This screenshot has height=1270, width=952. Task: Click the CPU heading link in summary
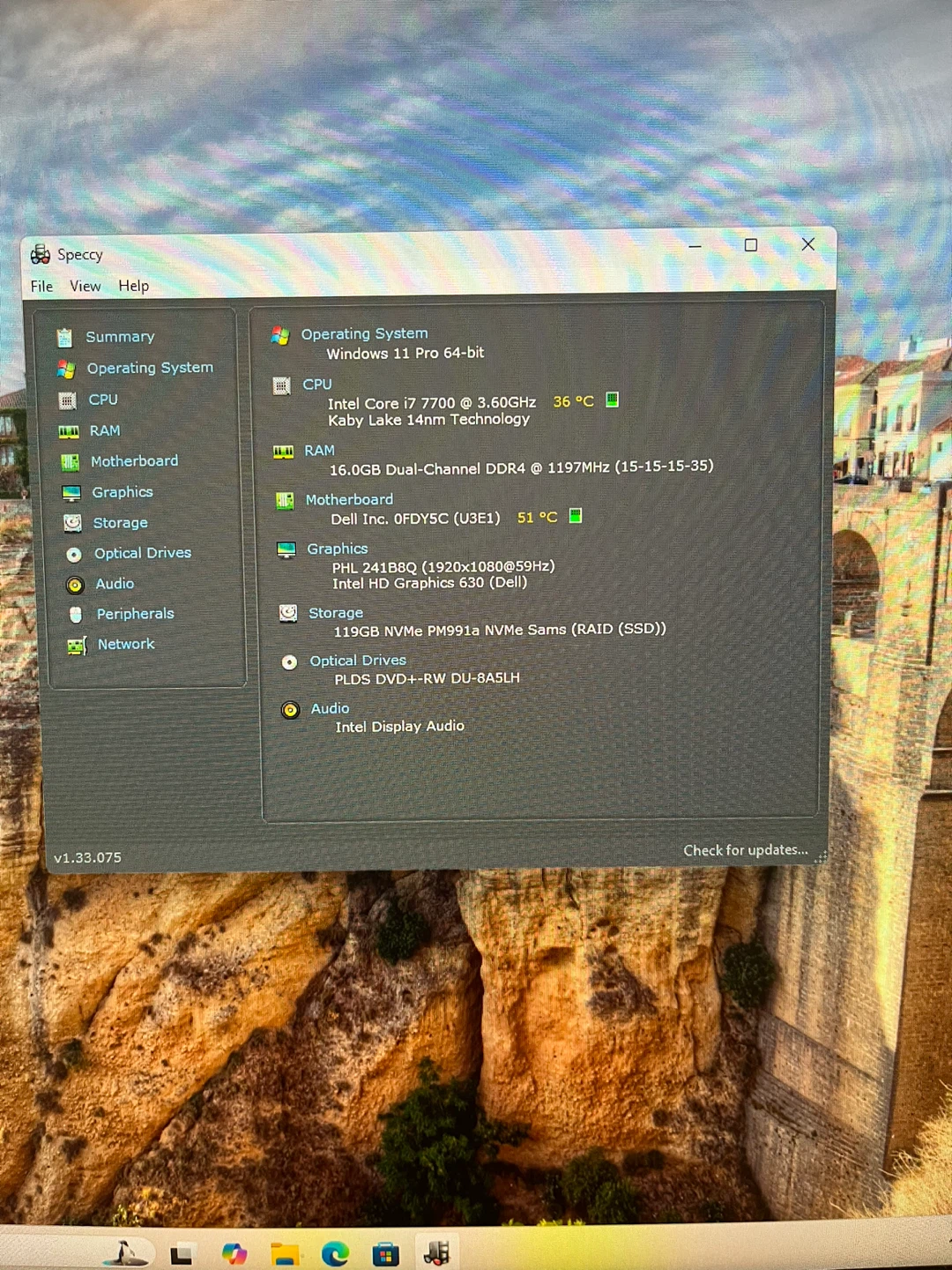point(317,385)
